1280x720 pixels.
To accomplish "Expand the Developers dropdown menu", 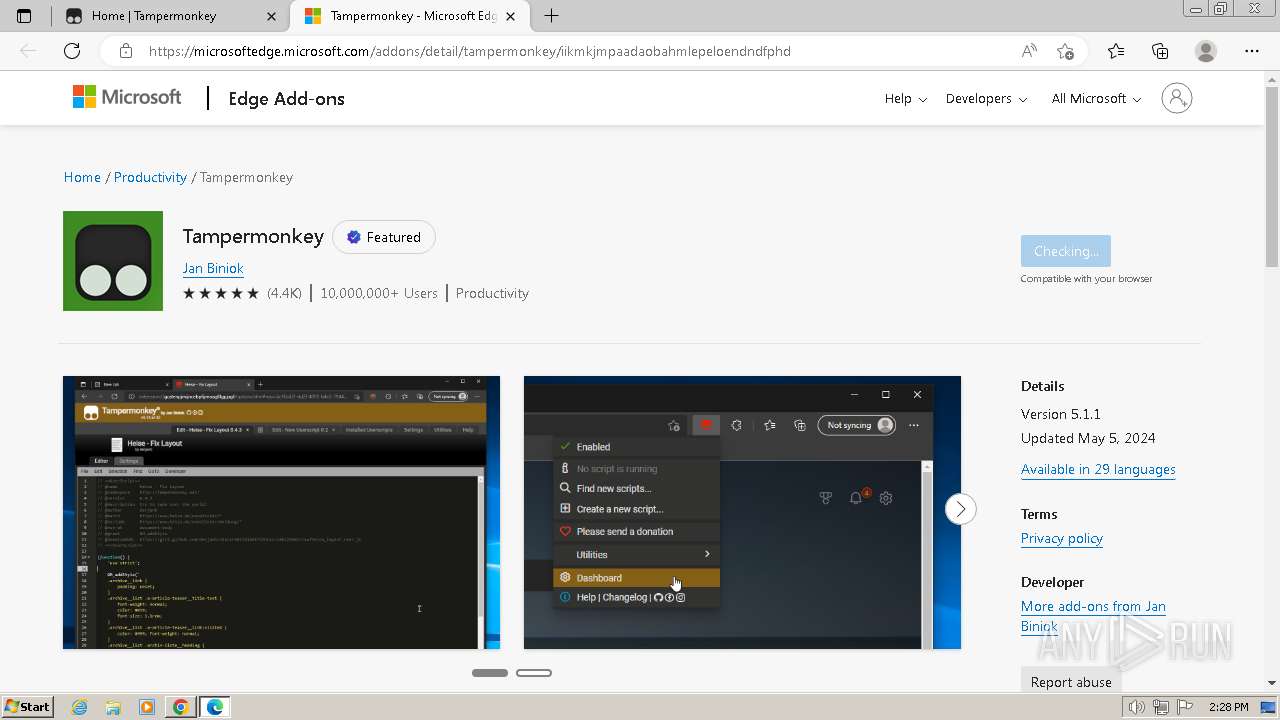I will pyautogui.click(x=986, y=98).
